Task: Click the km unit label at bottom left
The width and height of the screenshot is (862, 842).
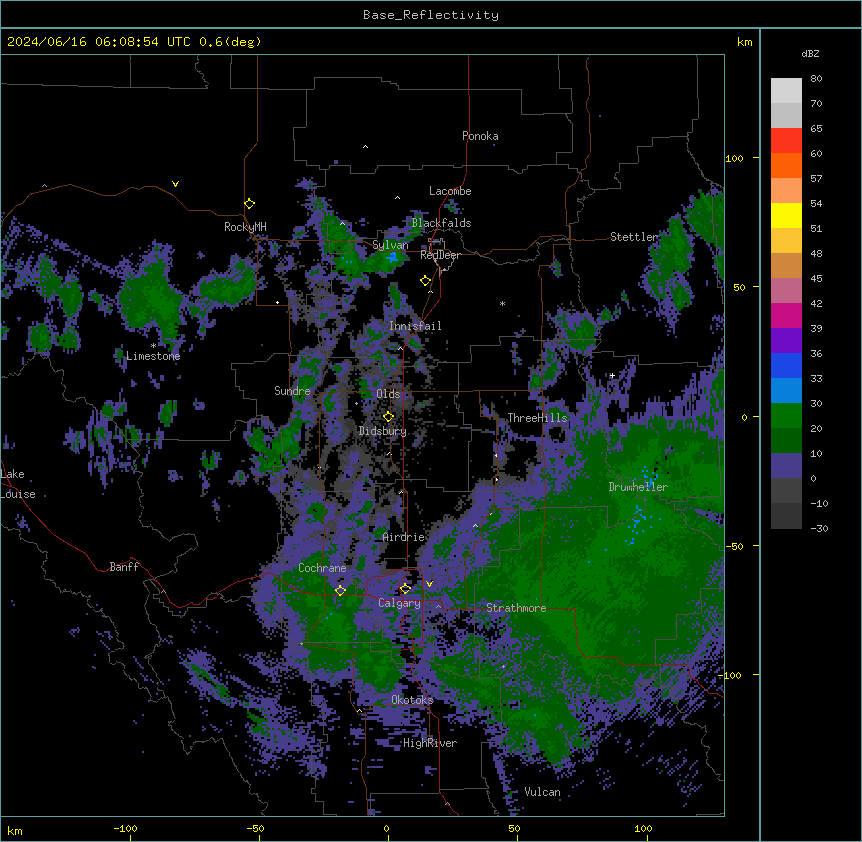Action: coord(15,830)
